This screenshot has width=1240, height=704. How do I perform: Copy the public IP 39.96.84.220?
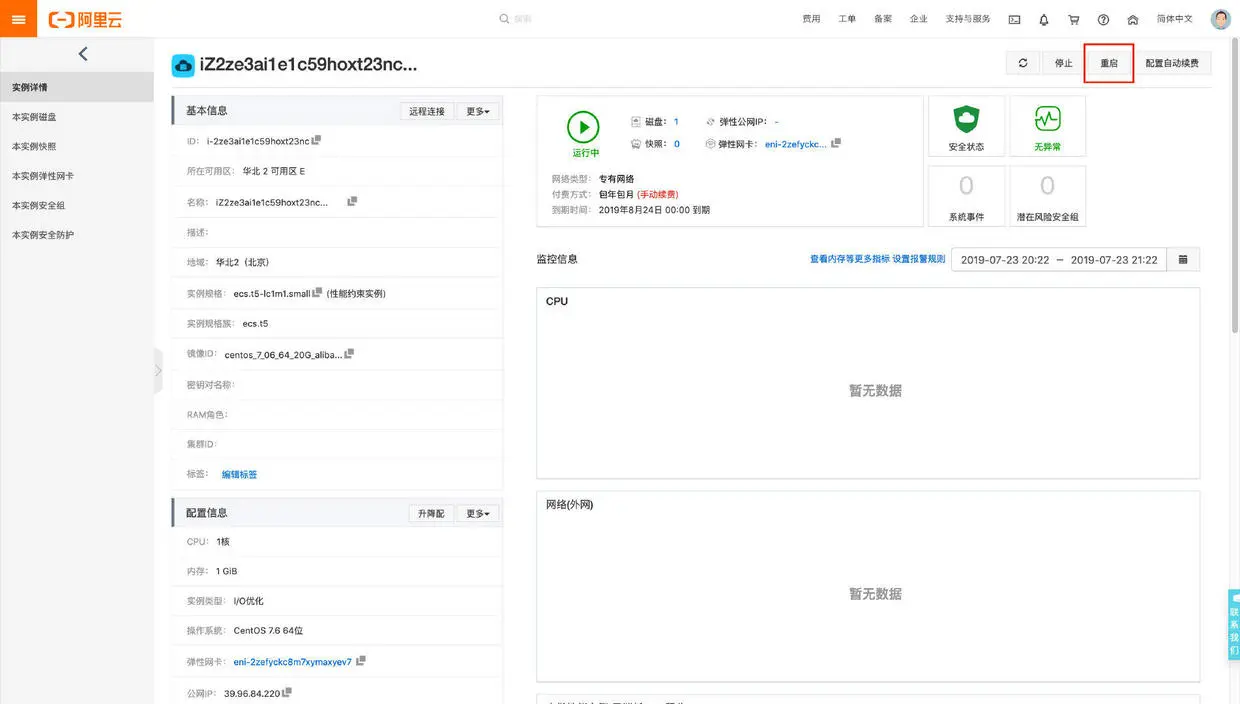pos(287,691)
